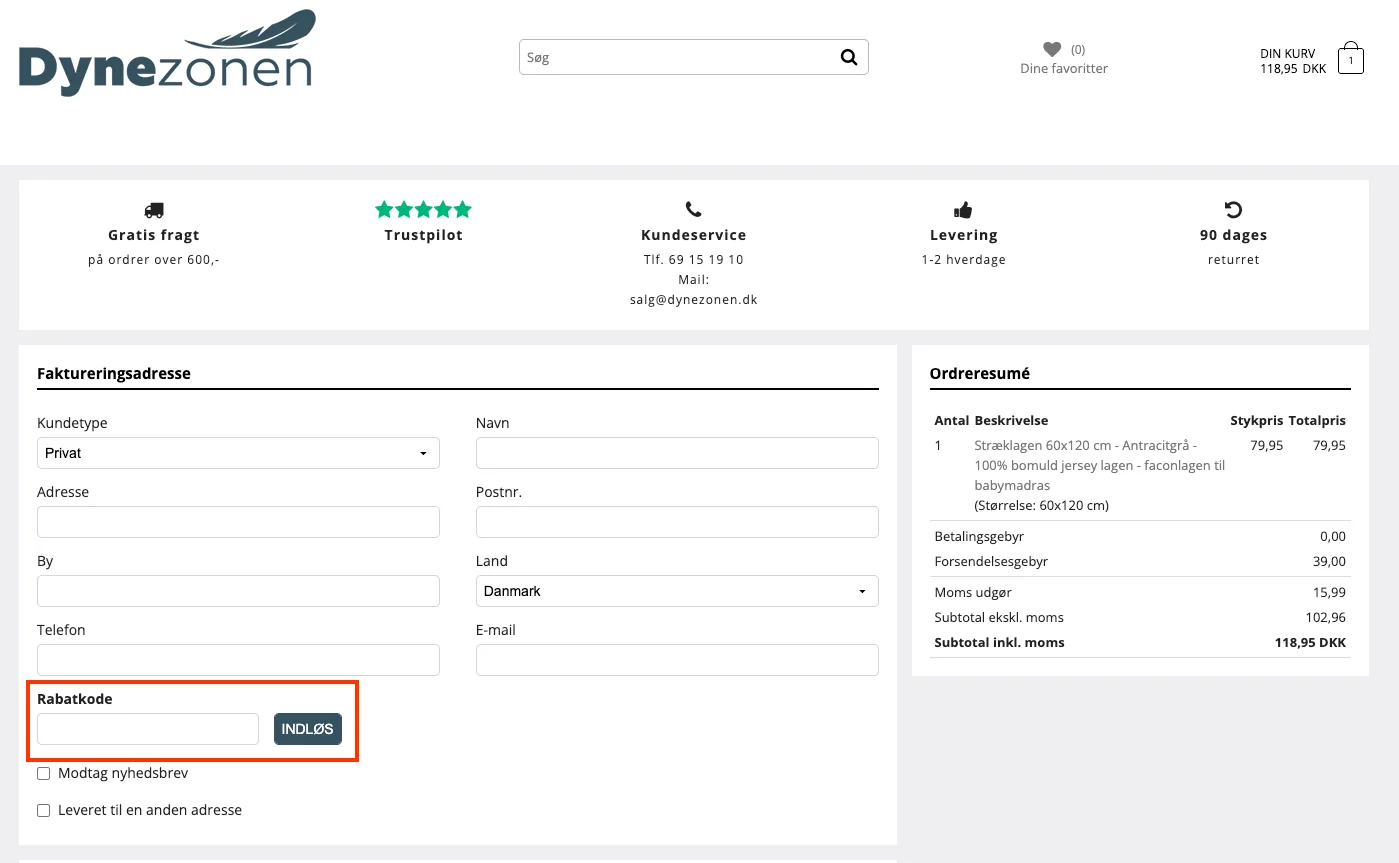Image resolution: width=1399 pixels, height=863 pixels.
Task: Click the Trustpilot green stars
Action: coord(423,210)
